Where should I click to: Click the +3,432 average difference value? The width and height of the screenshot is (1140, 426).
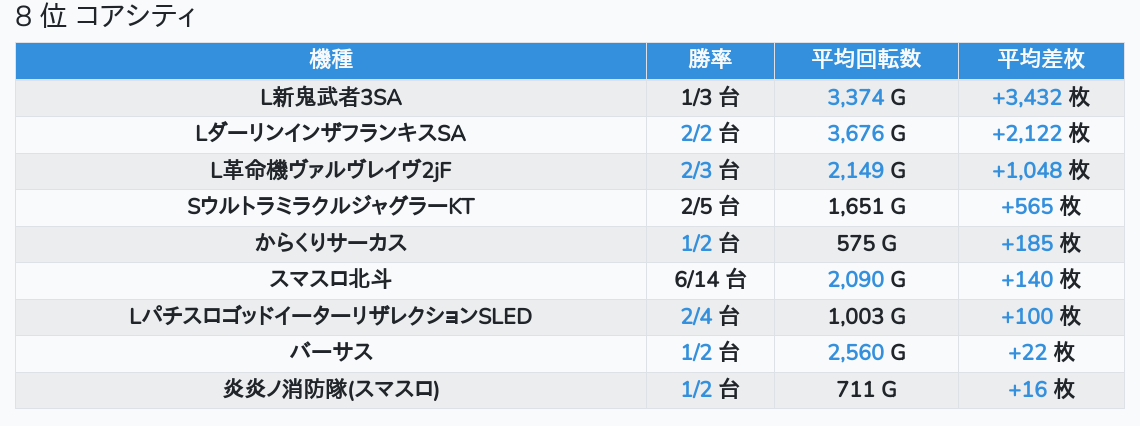click(x=1027, y=97)
